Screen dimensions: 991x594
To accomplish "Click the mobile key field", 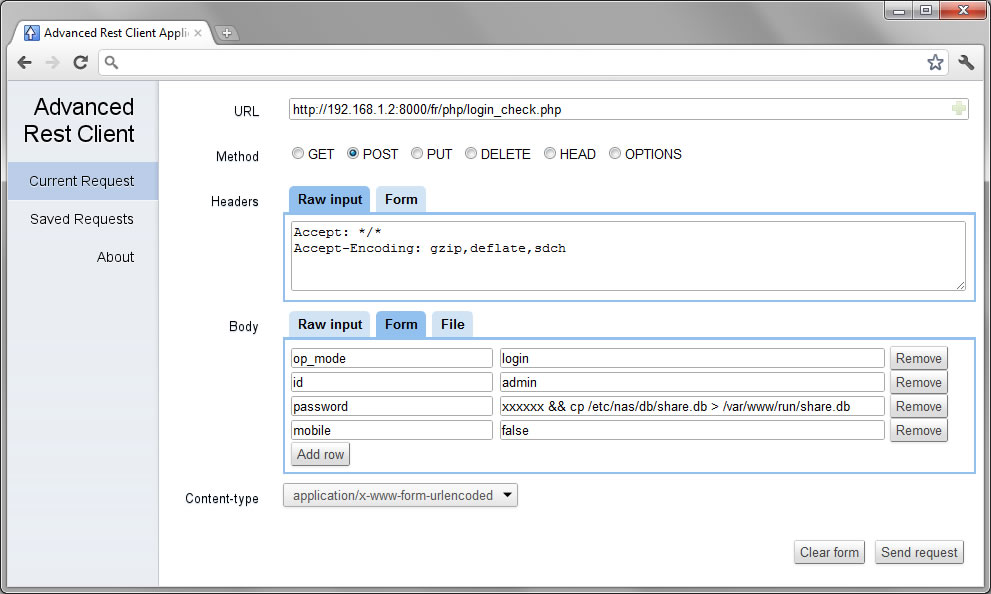I will click(392, 430).
